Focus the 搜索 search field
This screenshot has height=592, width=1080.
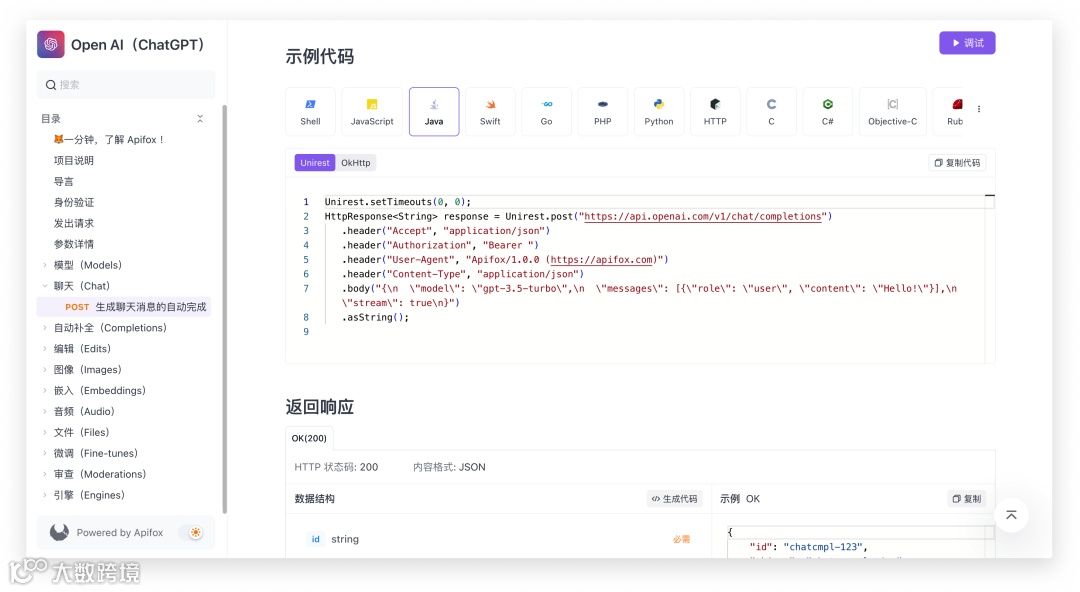[126, 85]
